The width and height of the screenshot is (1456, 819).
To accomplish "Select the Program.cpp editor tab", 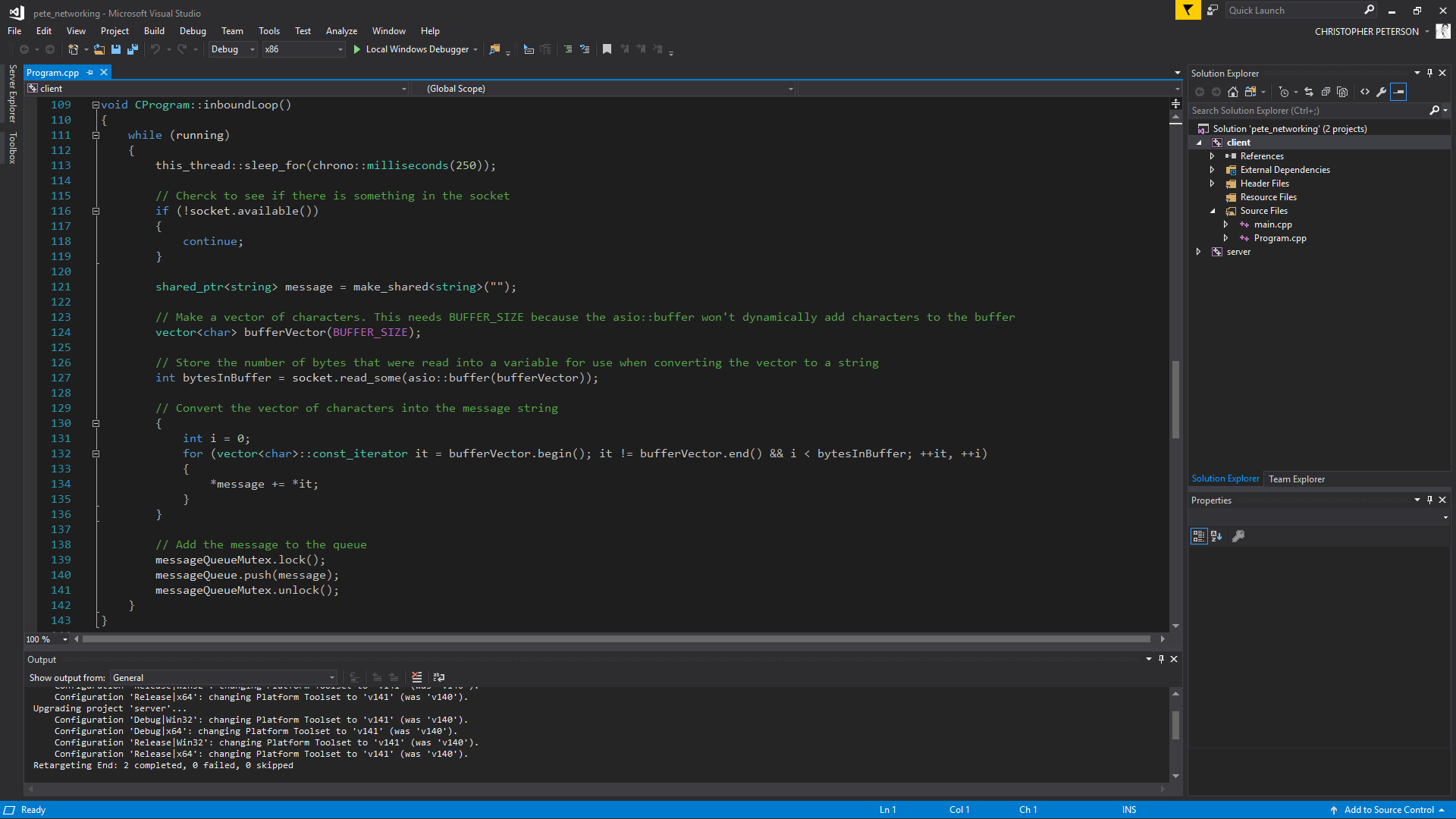I will (x=52, y=73).
